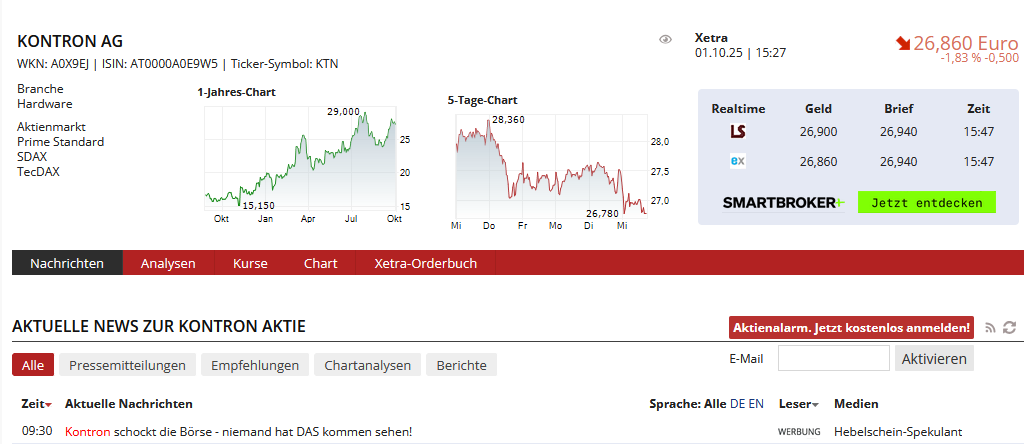Click the EX exchange realtime logo
Viewport: 1030px width, 444px height.
[738, 161]
